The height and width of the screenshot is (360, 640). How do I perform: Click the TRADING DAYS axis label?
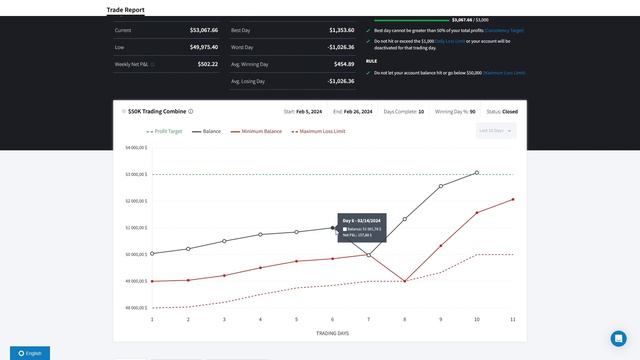pyautogui.click(x=333, y=333)
